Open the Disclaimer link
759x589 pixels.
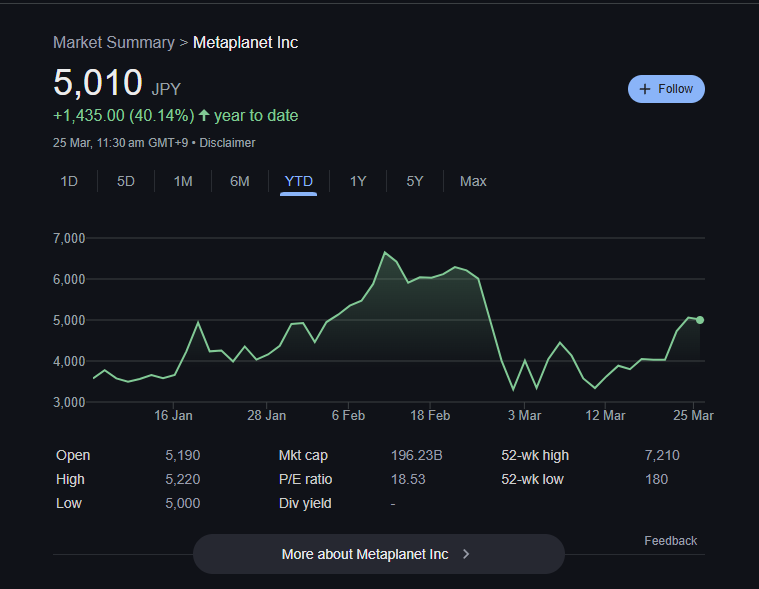click(x=227, y=143)
